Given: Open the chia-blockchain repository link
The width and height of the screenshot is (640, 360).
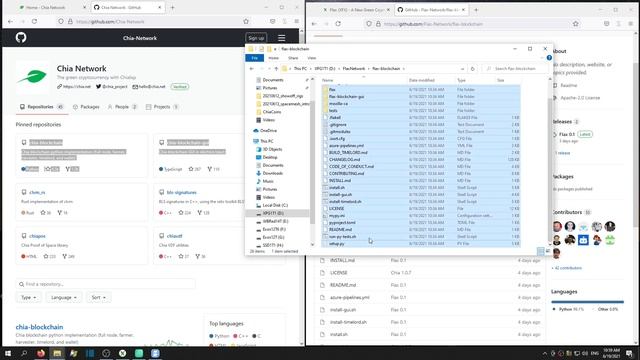Looking at the screenshot, I should point(39,327).
